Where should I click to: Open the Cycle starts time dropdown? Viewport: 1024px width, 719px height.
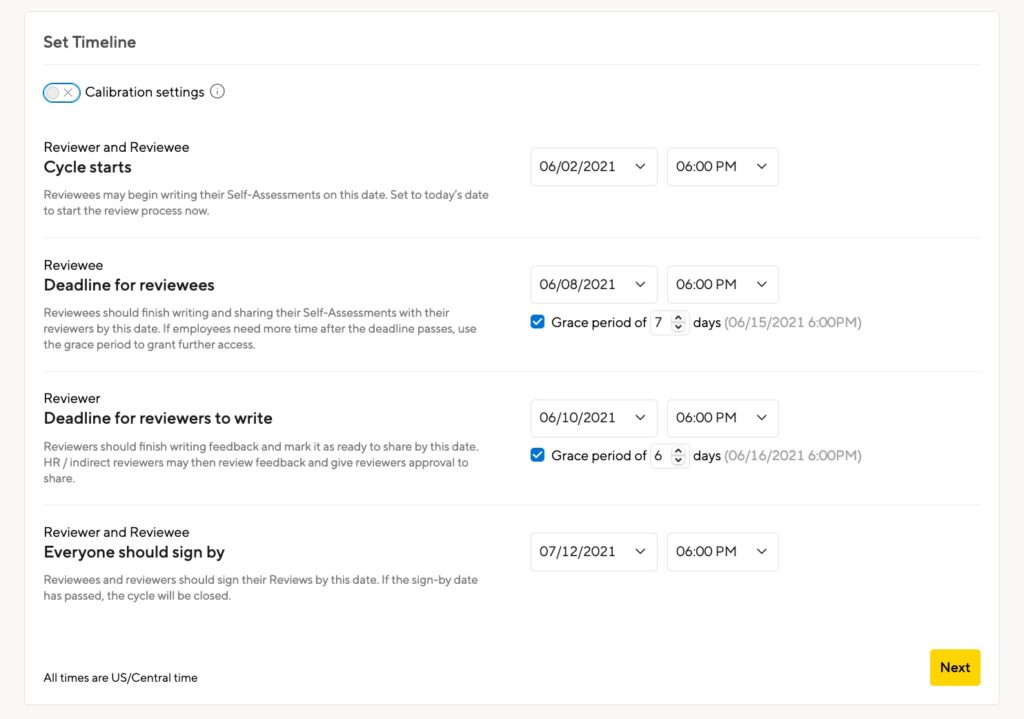tap(722, 167)
